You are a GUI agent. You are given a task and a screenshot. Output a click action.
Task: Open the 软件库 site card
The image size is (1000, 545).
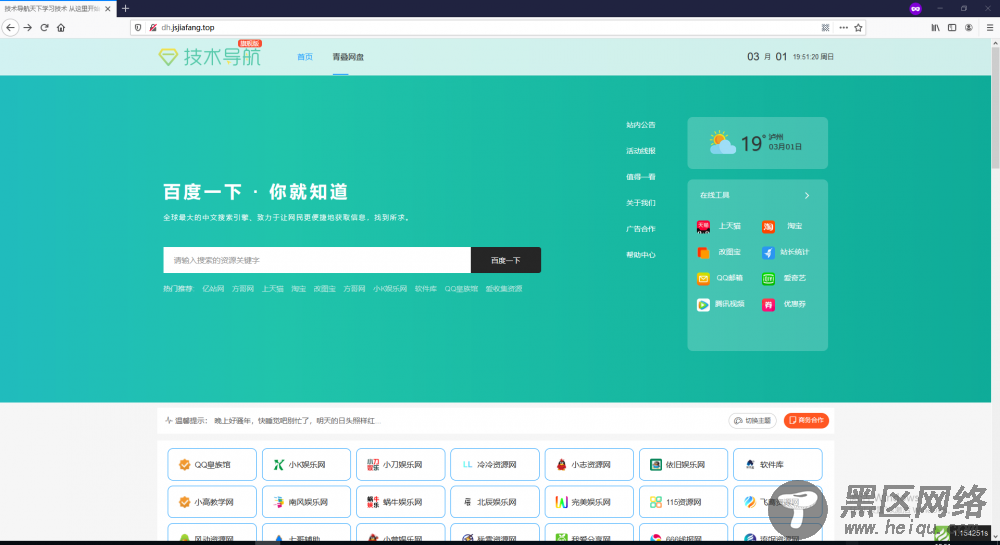point(777,465)
